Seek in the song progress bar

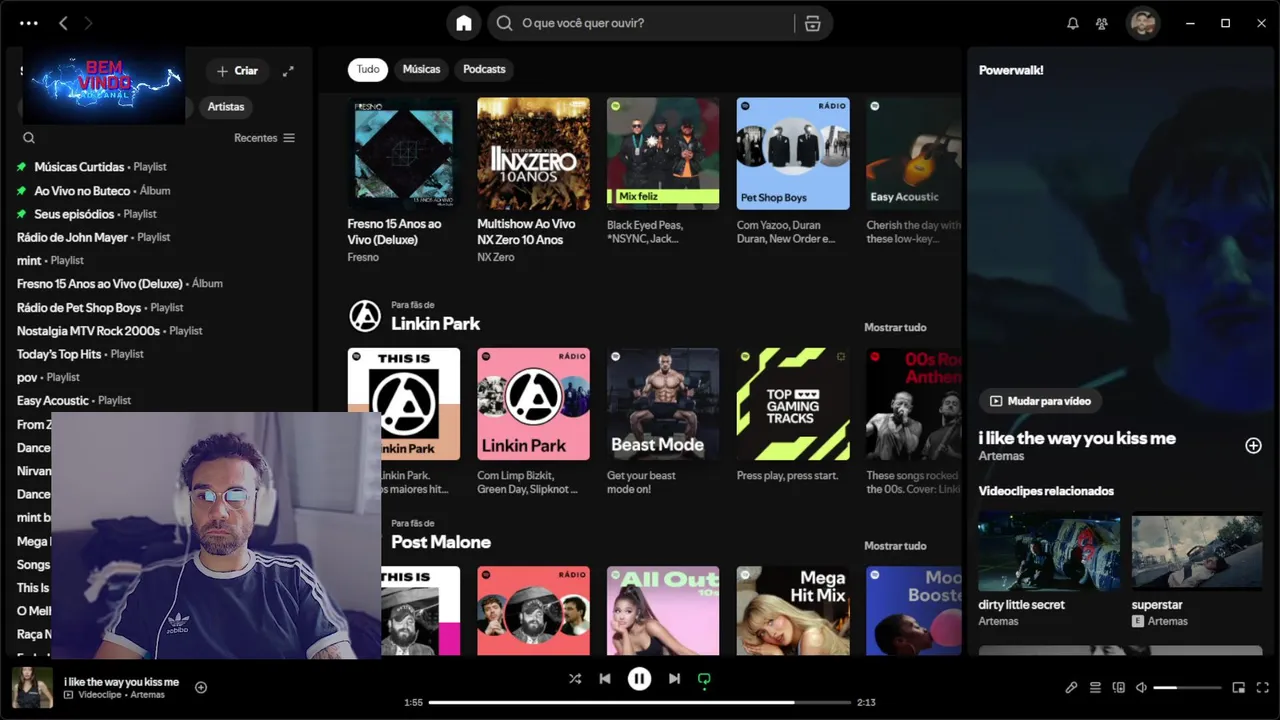click(640, 702)
